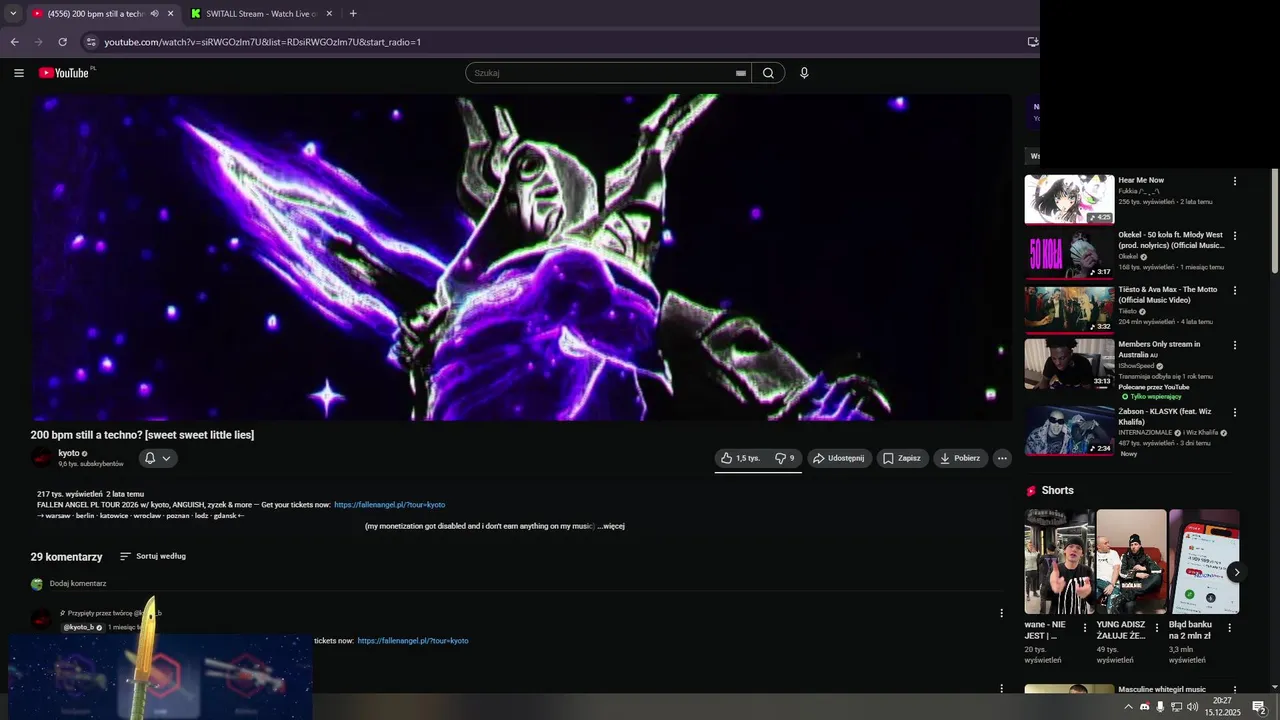Screen dimensions: 1280x720
Task: Open options menu for the pinned comment
Action: tap(1001, 613)
